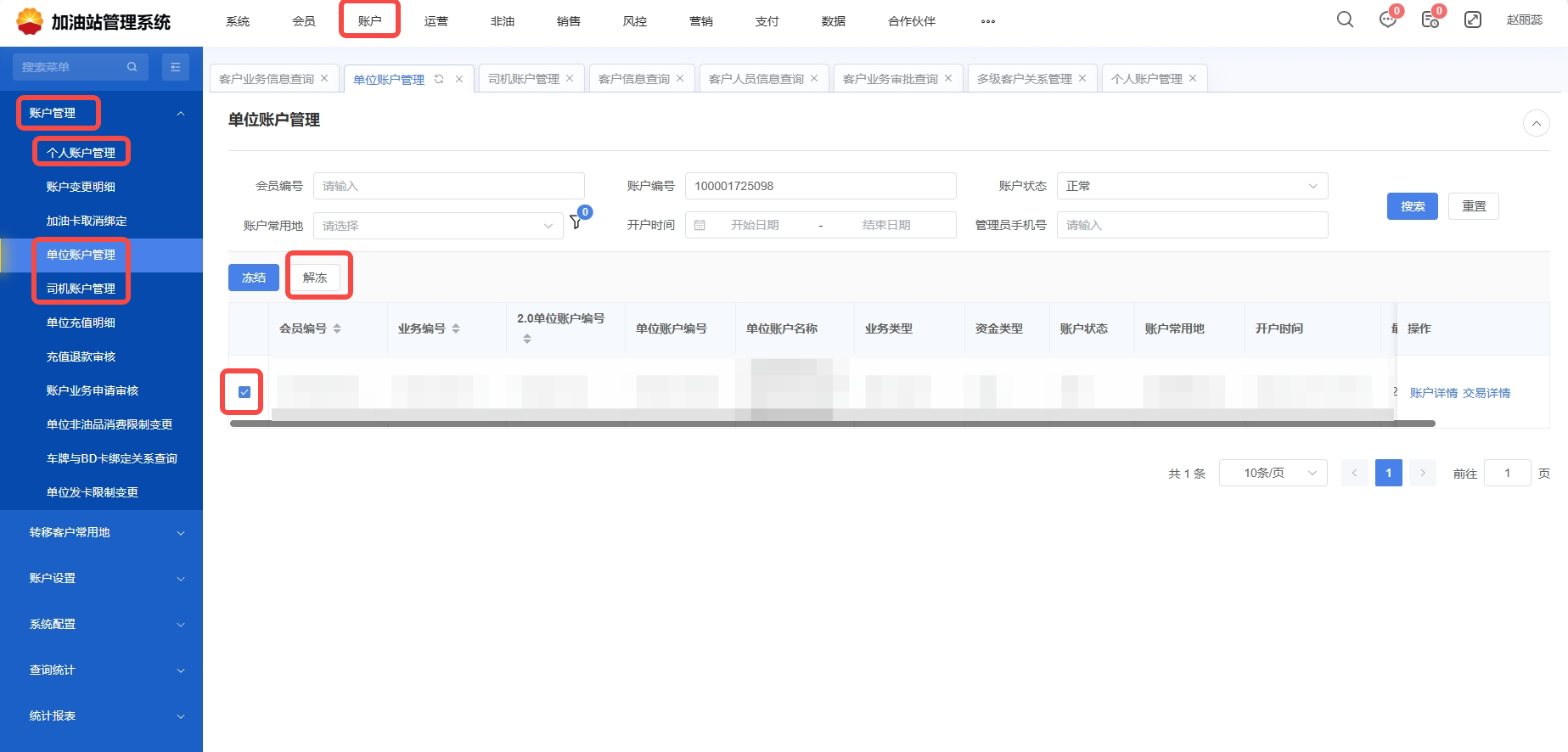Click the funnel filter icon beside 账户常用地

click(x=576, y=222)
